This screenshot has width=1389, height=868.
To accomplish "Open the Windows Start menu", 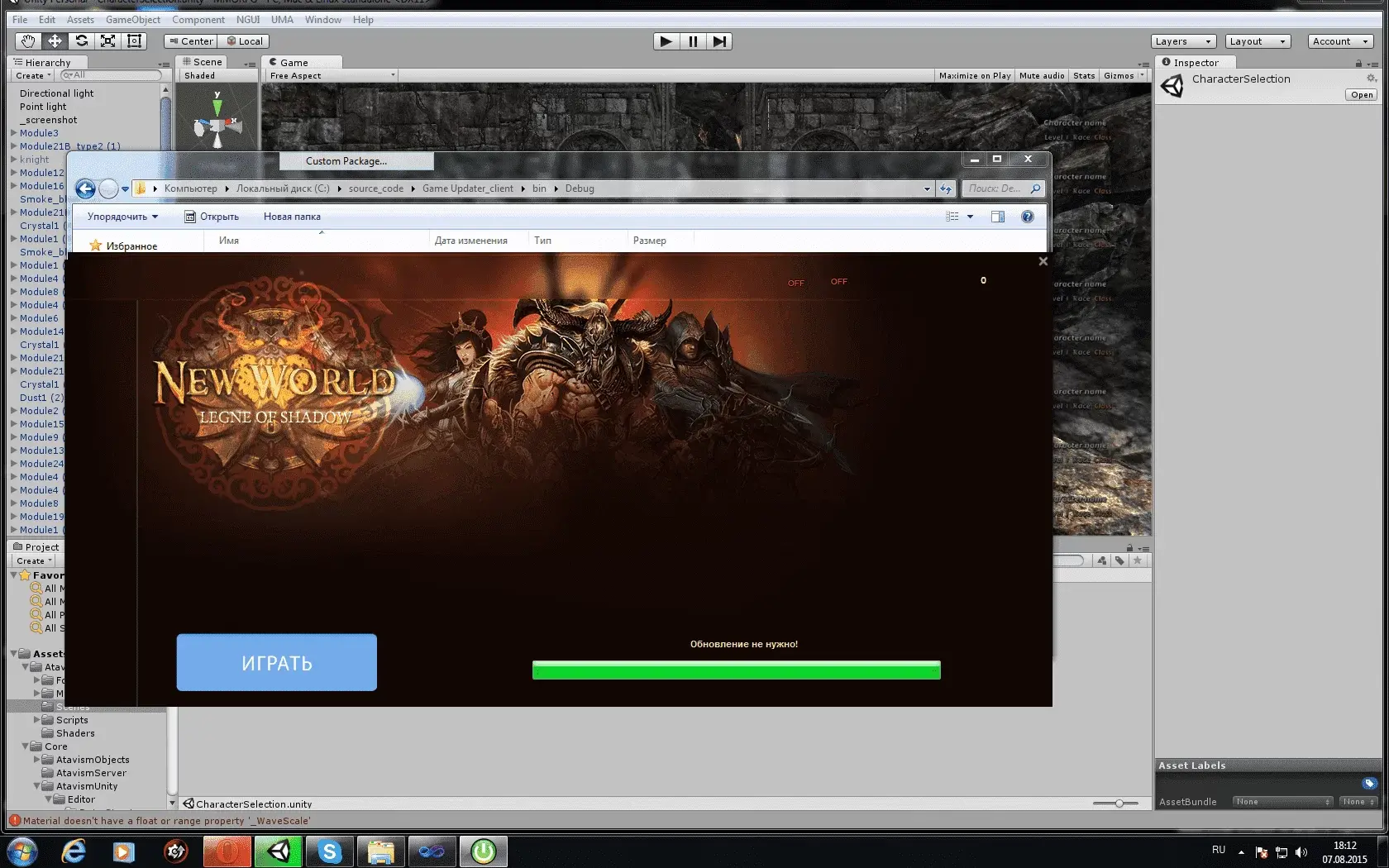I will [x=21, y=851].
